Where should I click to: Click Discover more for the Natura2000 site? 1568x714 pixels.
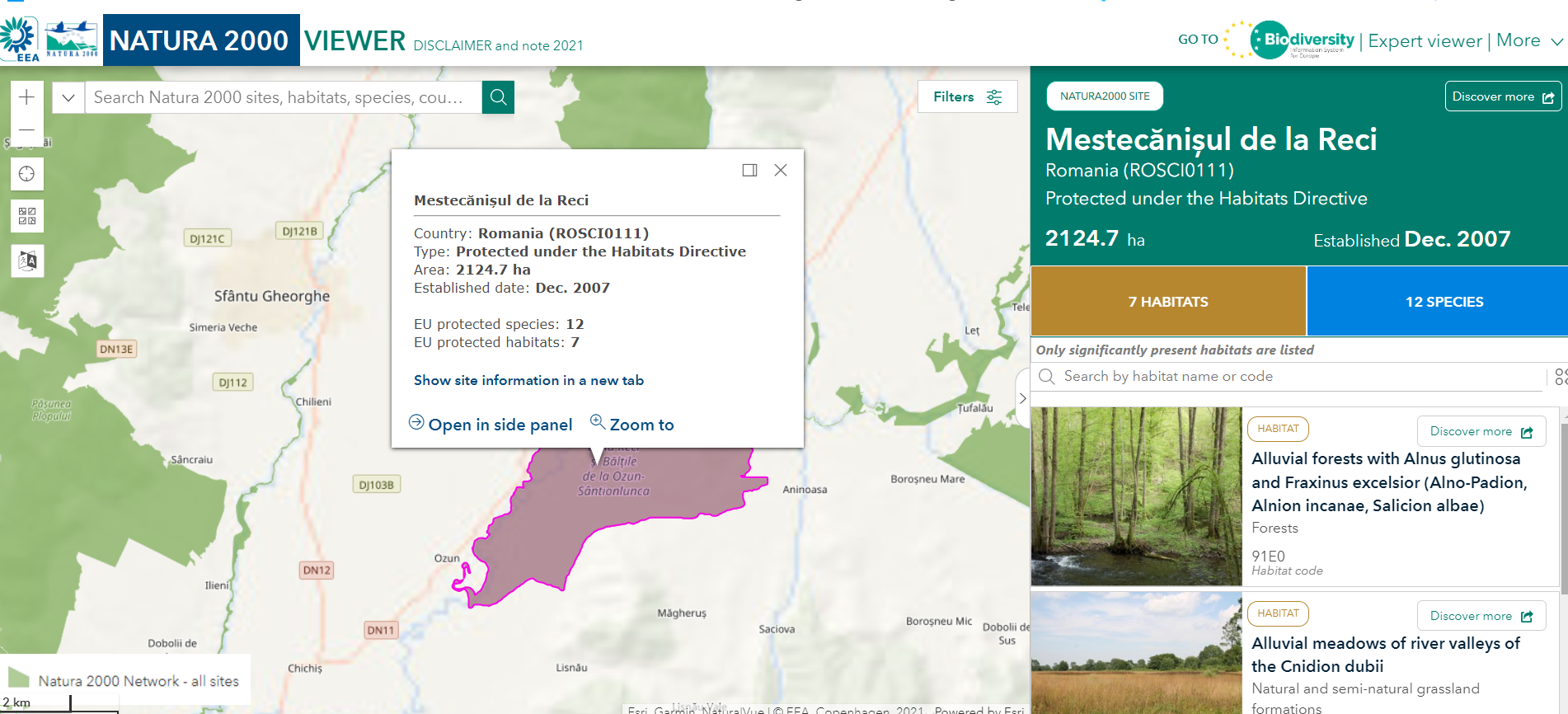(1502, 96)
